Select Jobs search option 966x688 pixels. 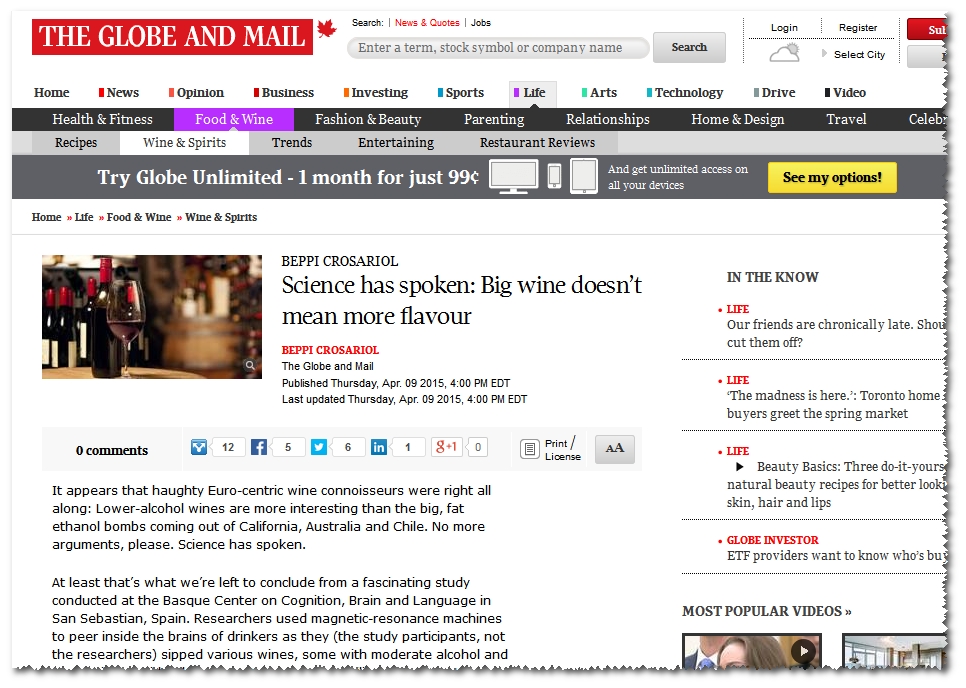pyautogui.click(x=481, y=23)
